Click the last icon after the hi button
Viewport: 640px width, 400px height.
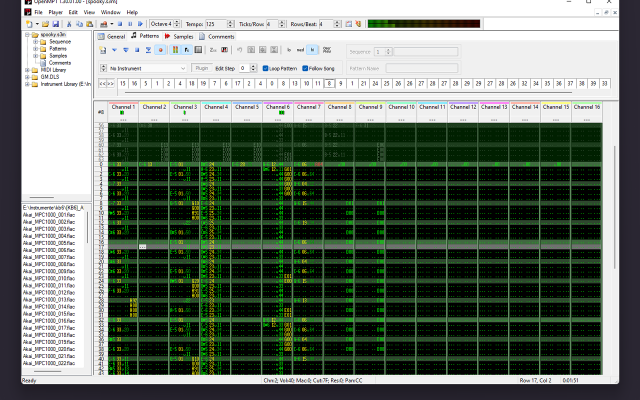coord(327,50)
